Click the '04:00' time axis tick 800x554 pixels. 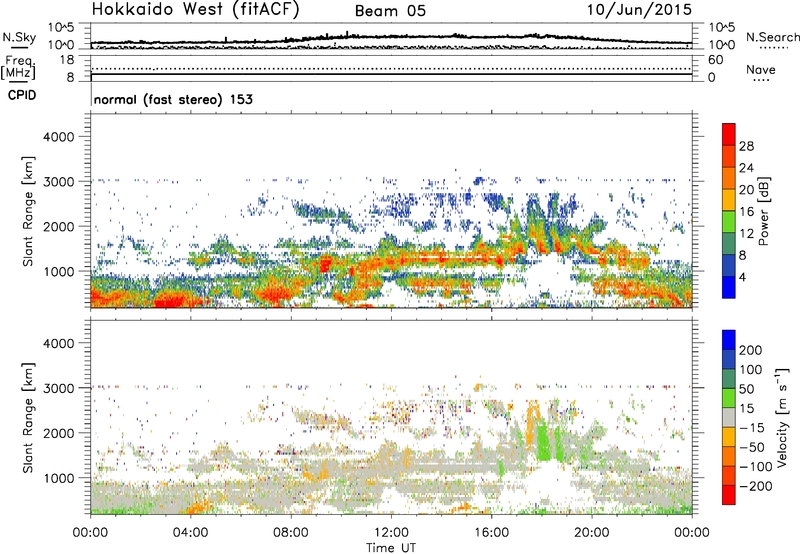(190, 533)
